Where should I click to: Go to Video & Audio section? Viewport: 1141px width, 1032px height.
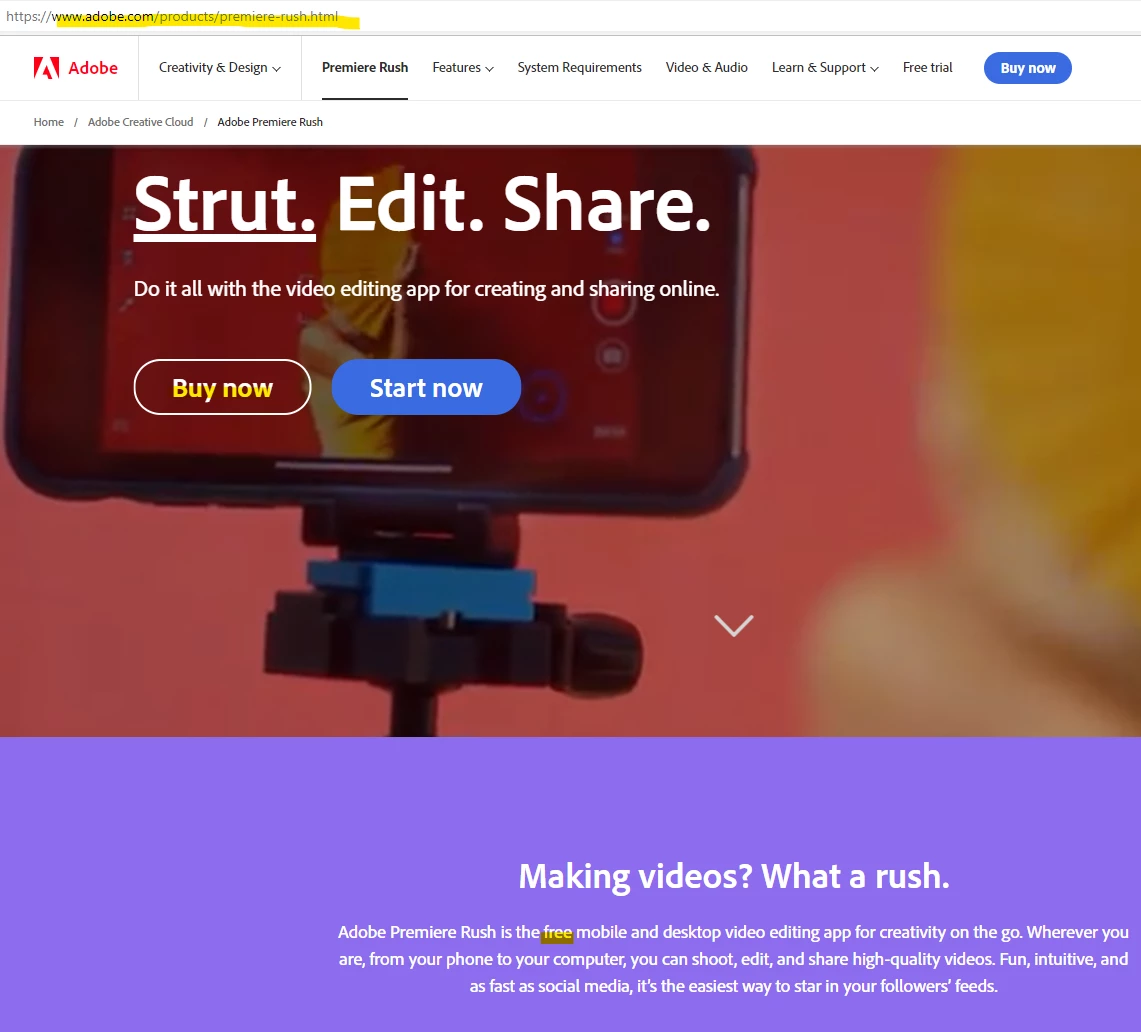pos(707,68)
